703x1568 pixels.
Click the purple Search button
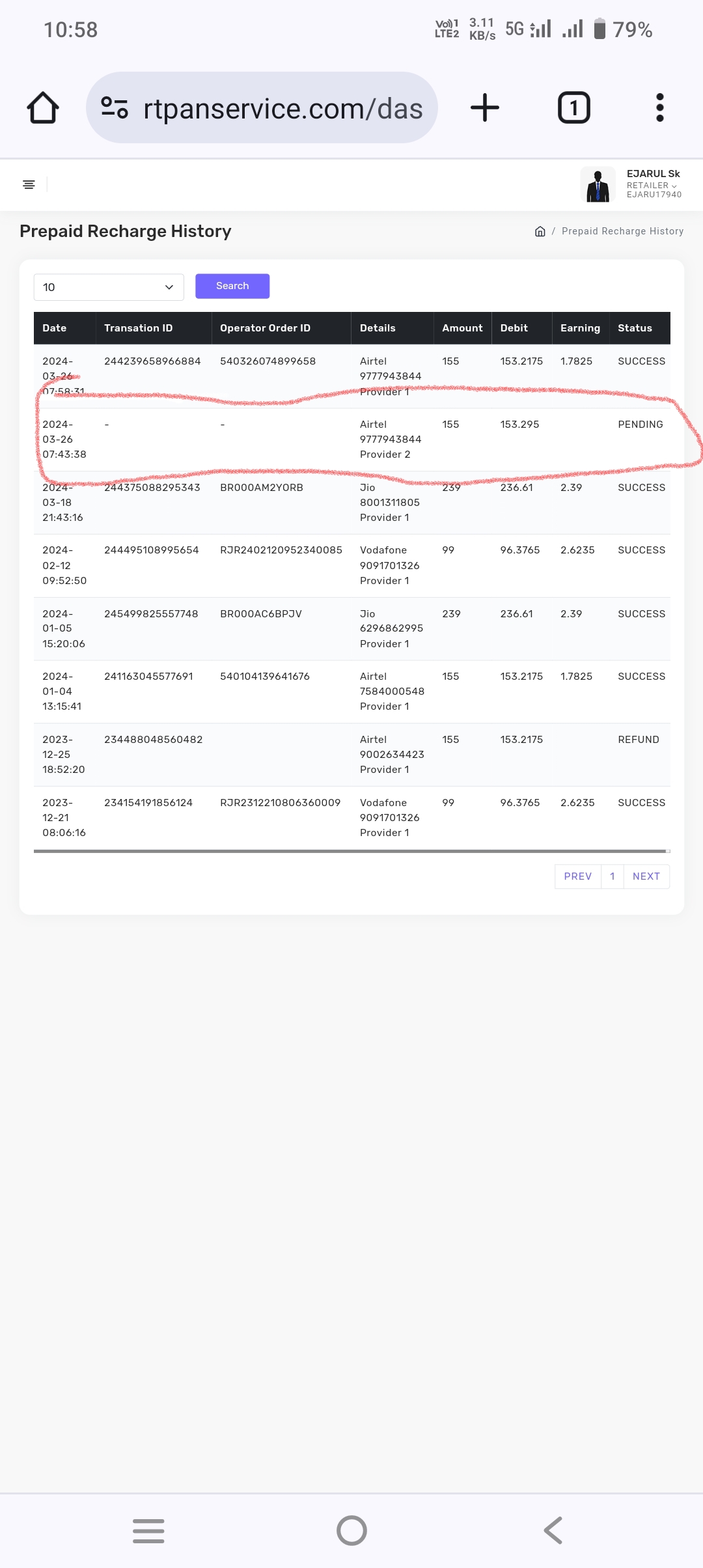coord(232,286)
